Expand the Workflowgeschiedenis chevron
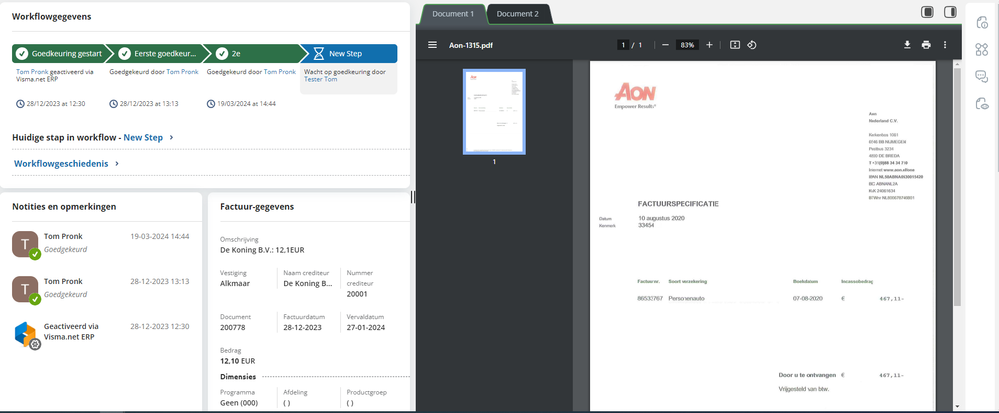 tap(117, 164)
